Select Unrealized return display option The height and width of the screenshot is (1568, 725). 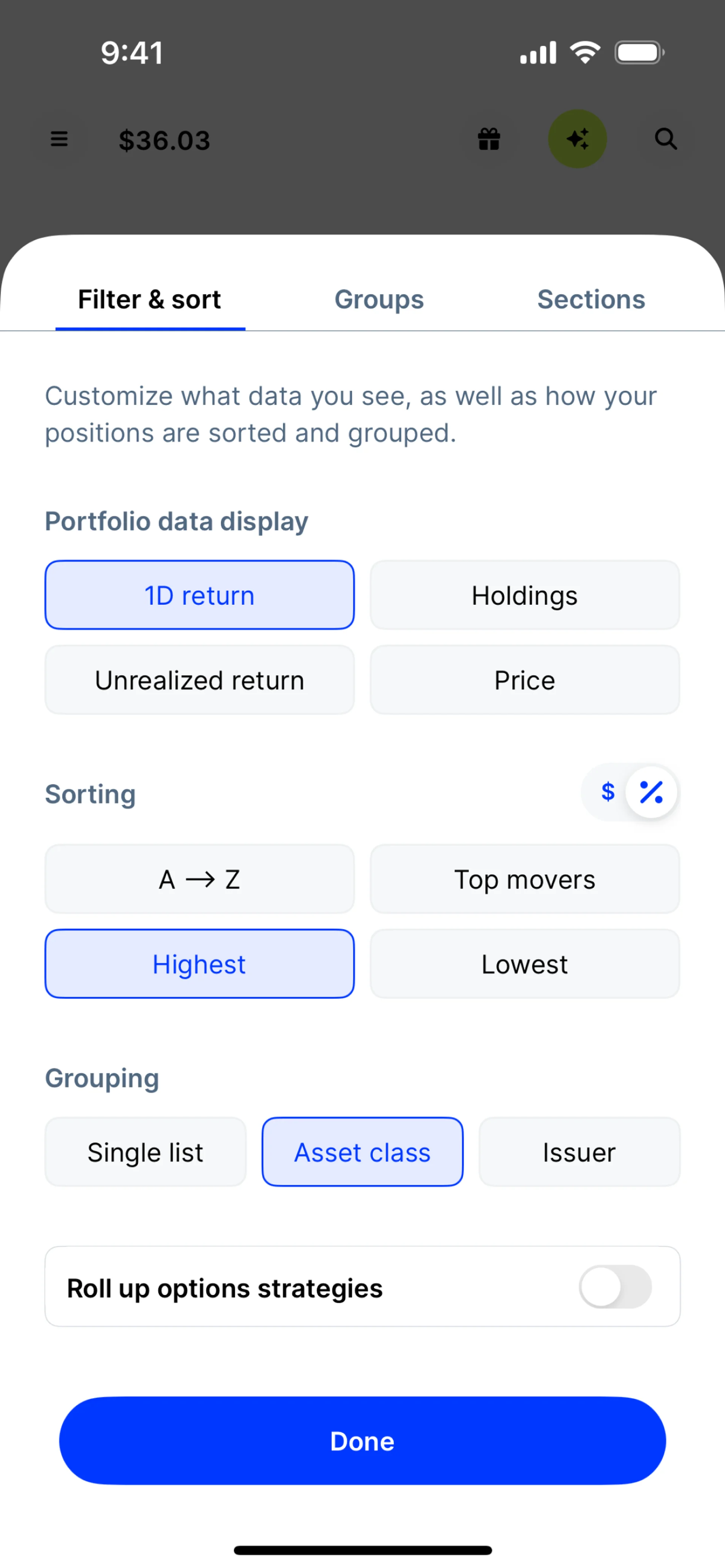200,680
